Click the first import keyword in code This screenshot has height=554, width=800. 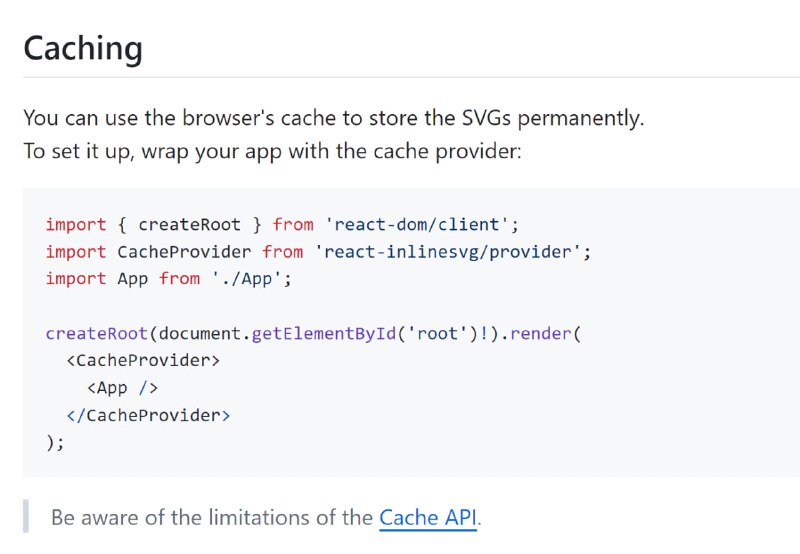[76, 224]
